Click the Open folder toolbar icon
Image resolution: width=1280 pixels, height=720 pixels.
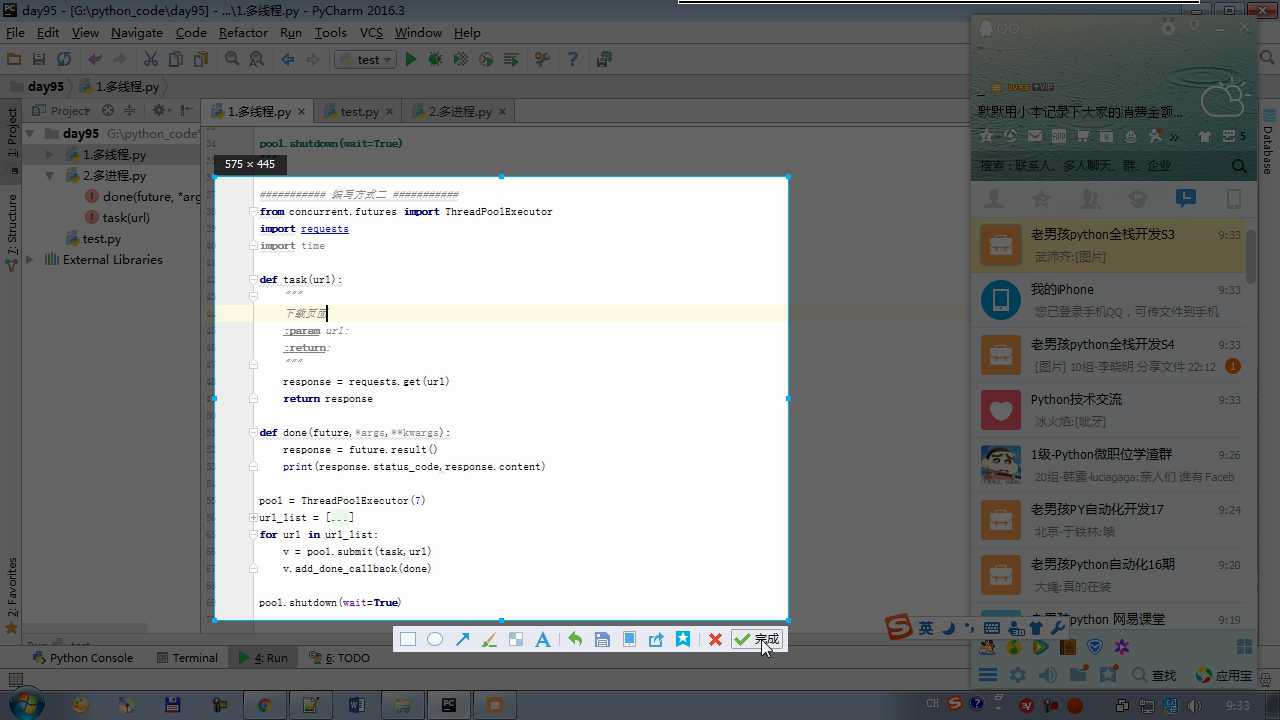(x=14, y=60)
